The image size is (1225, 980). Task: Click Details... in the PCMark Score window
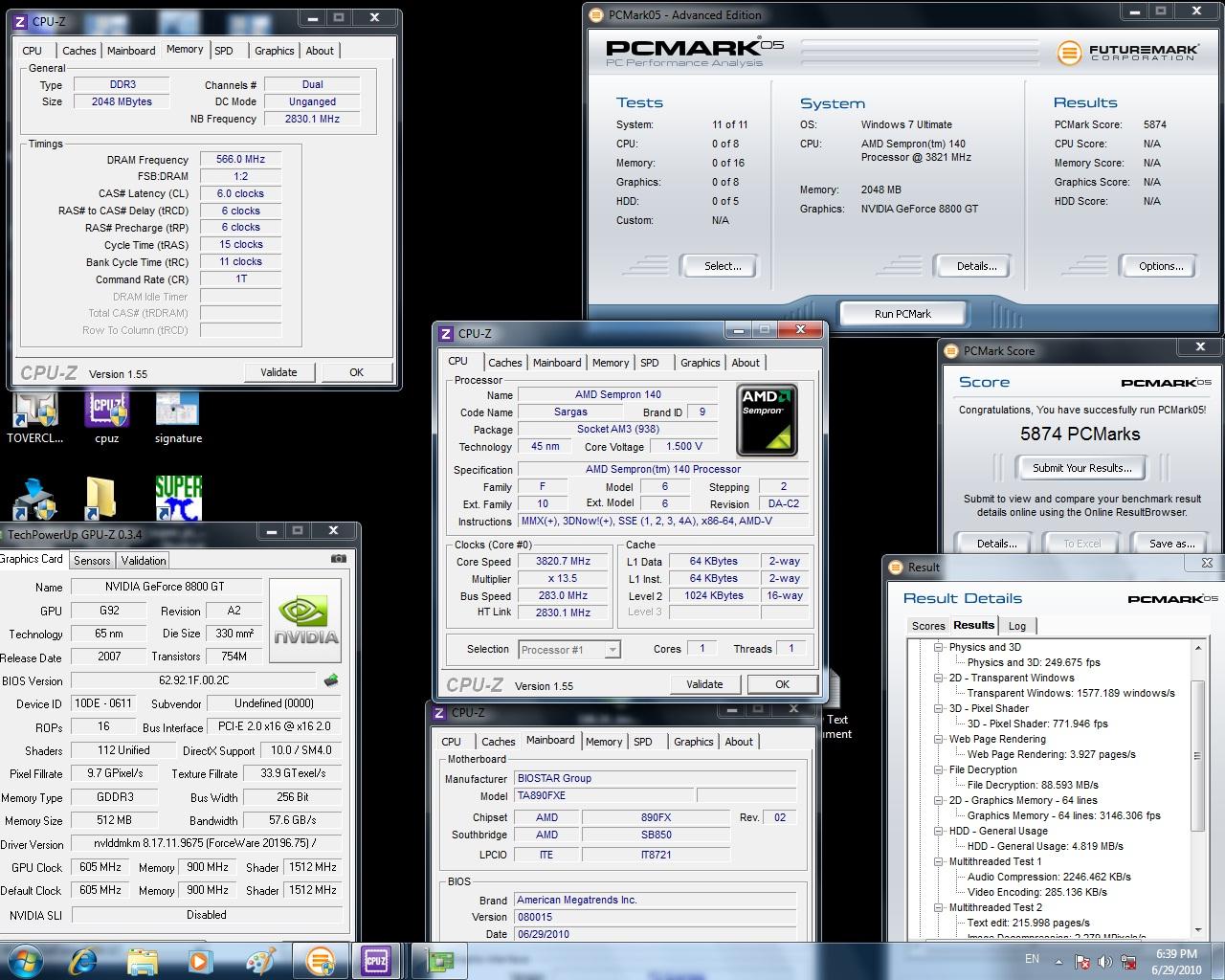pyautogui.click(x=996, y=544)
